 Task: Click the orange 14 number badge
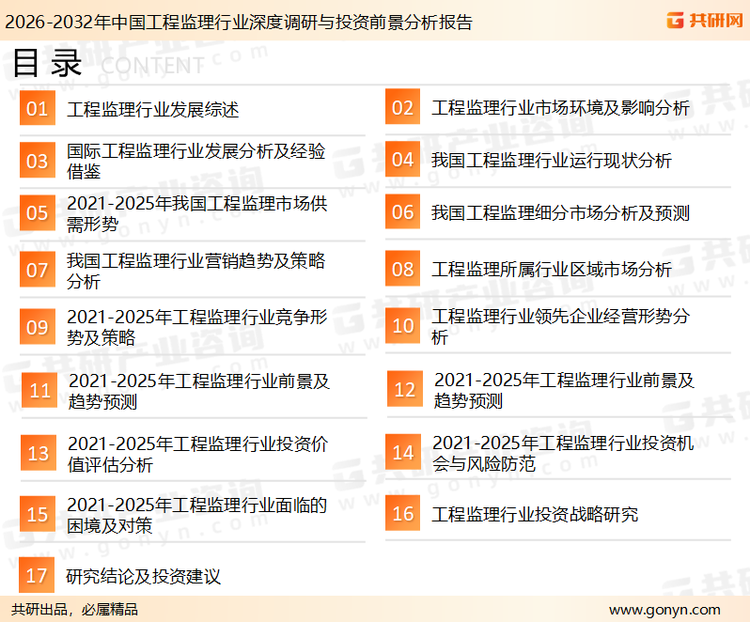coord(403,452)
